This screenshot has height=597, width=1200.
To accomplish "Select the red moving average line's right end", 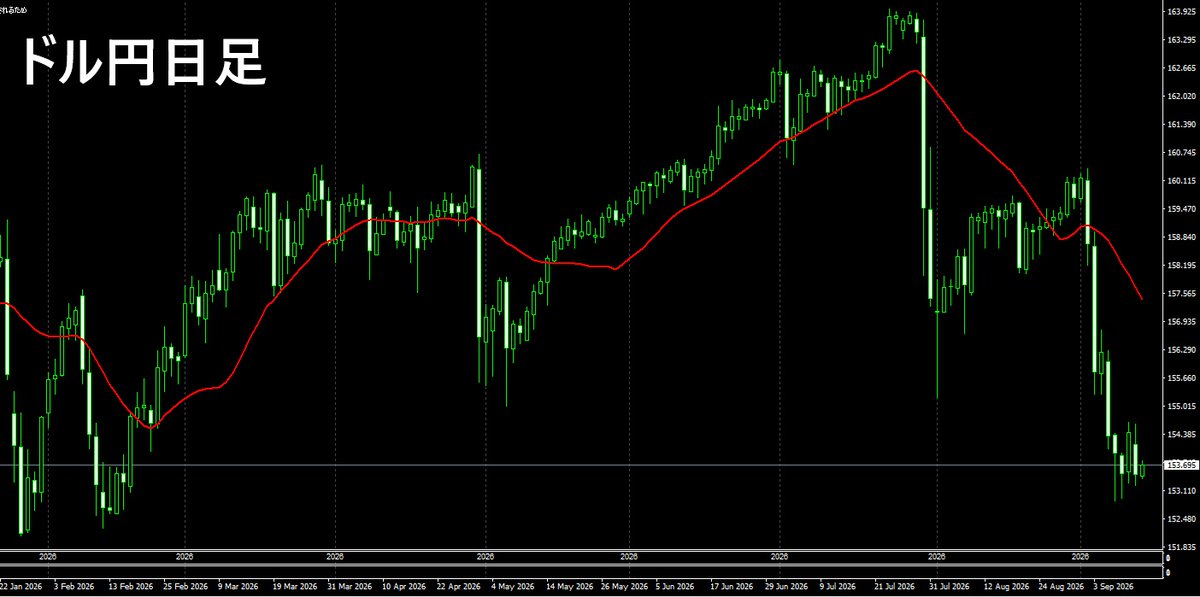I will click(1142, 299).
